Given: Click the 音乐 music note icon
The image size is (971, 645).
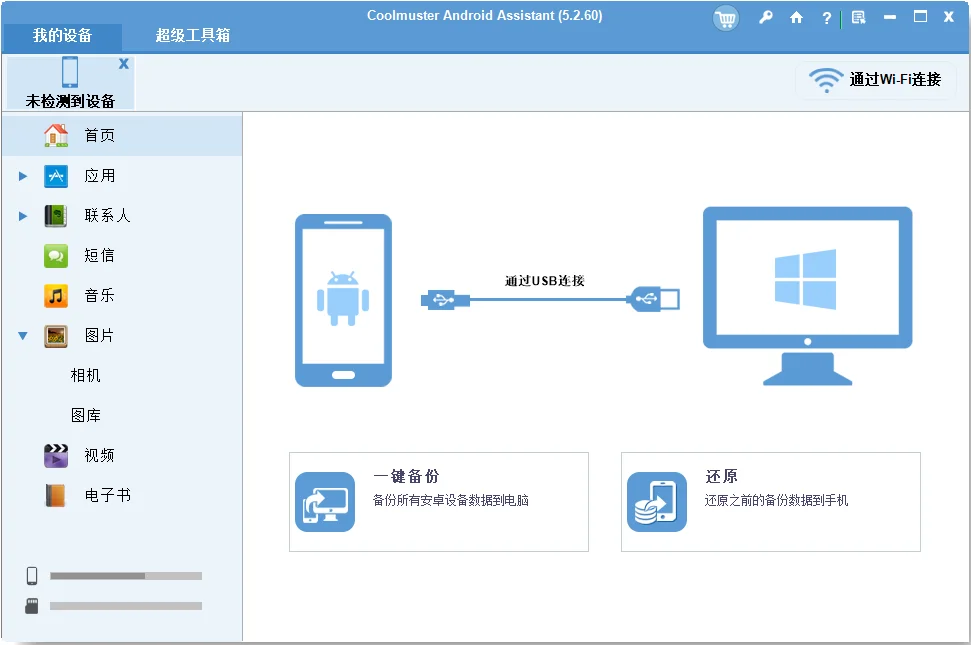Looking at the screenshot, I should [56, 296].
